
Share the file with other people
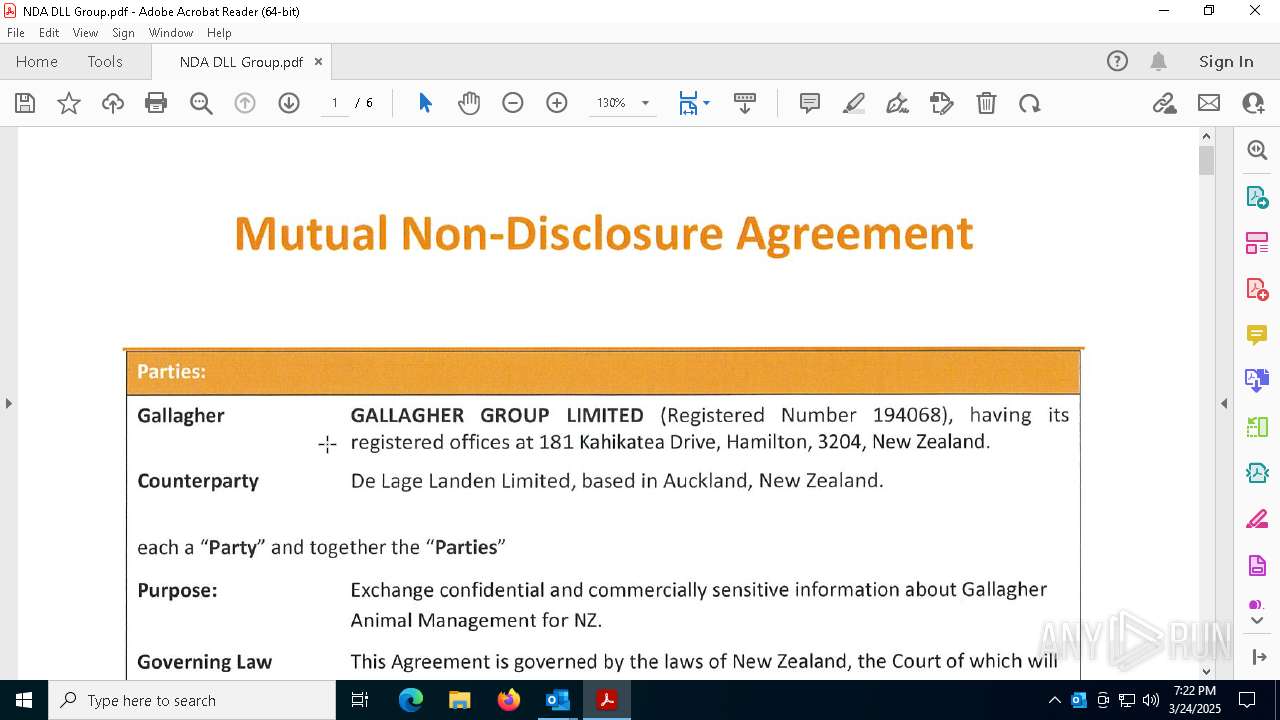(x=1253, y=103)
